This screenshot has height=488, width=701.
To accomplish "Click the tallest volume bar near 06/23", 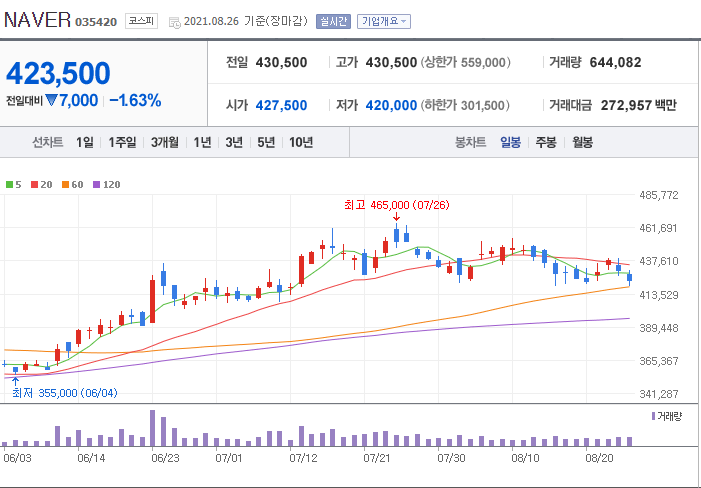I will pos(152,428).
